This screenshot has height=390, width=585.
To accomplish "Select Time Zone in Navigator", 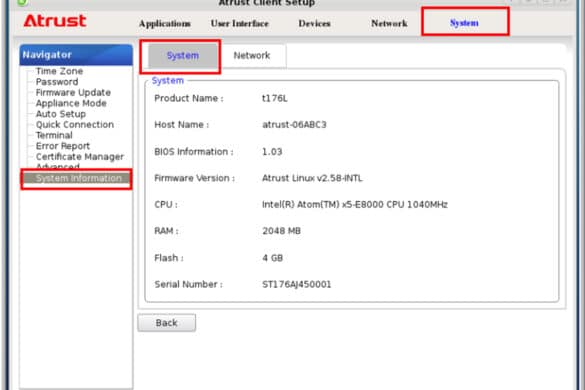I will click(x=59, y=71).
